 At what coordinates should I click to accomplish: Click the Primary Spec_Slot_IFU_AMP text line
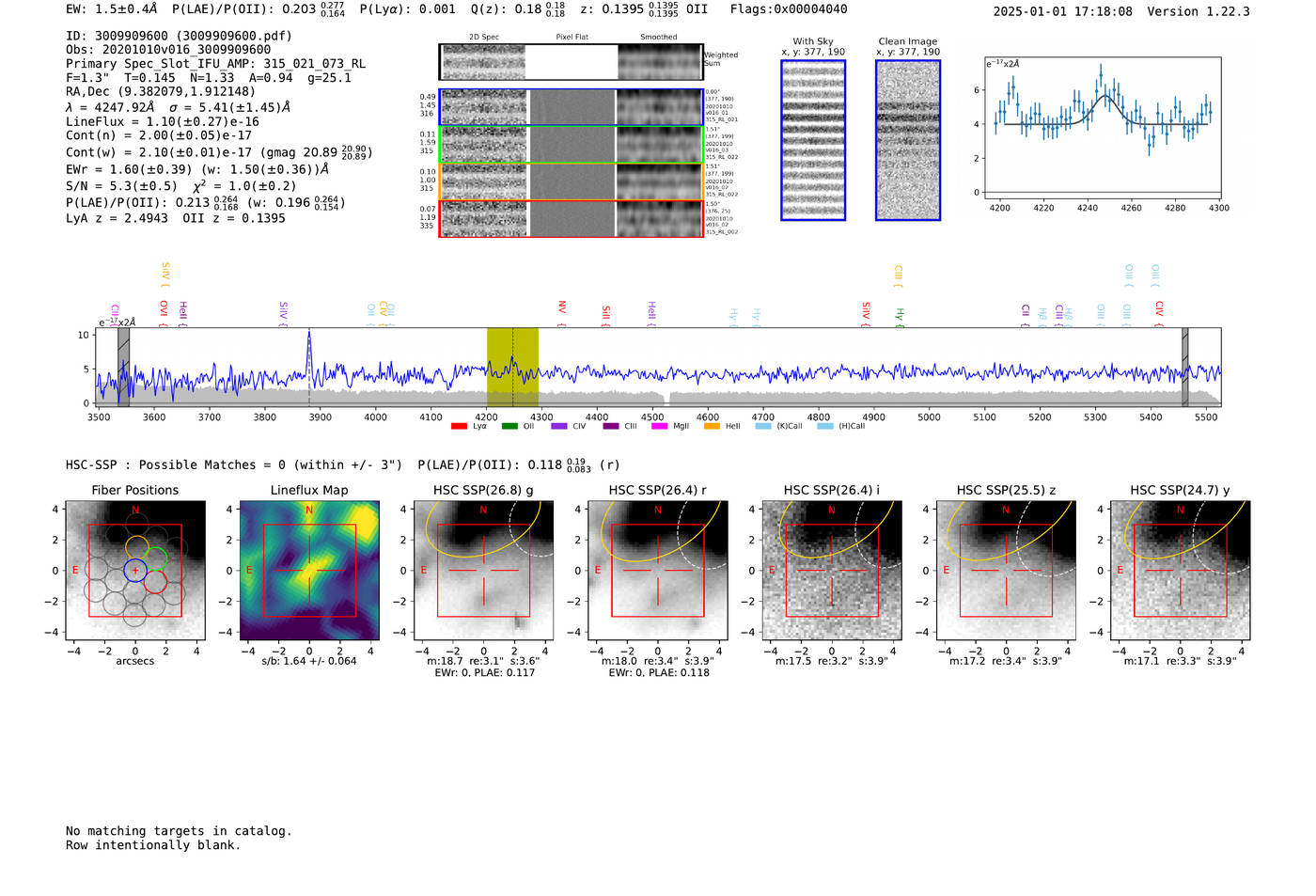(216, 64)
